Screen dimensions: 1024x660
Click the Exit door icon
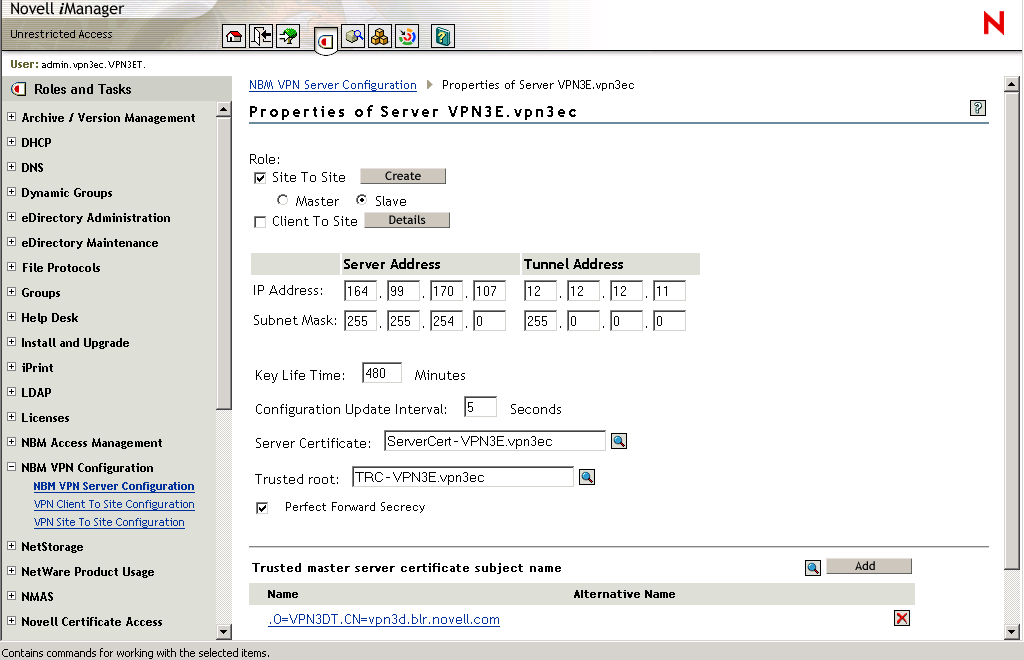(x=261, y=37)
